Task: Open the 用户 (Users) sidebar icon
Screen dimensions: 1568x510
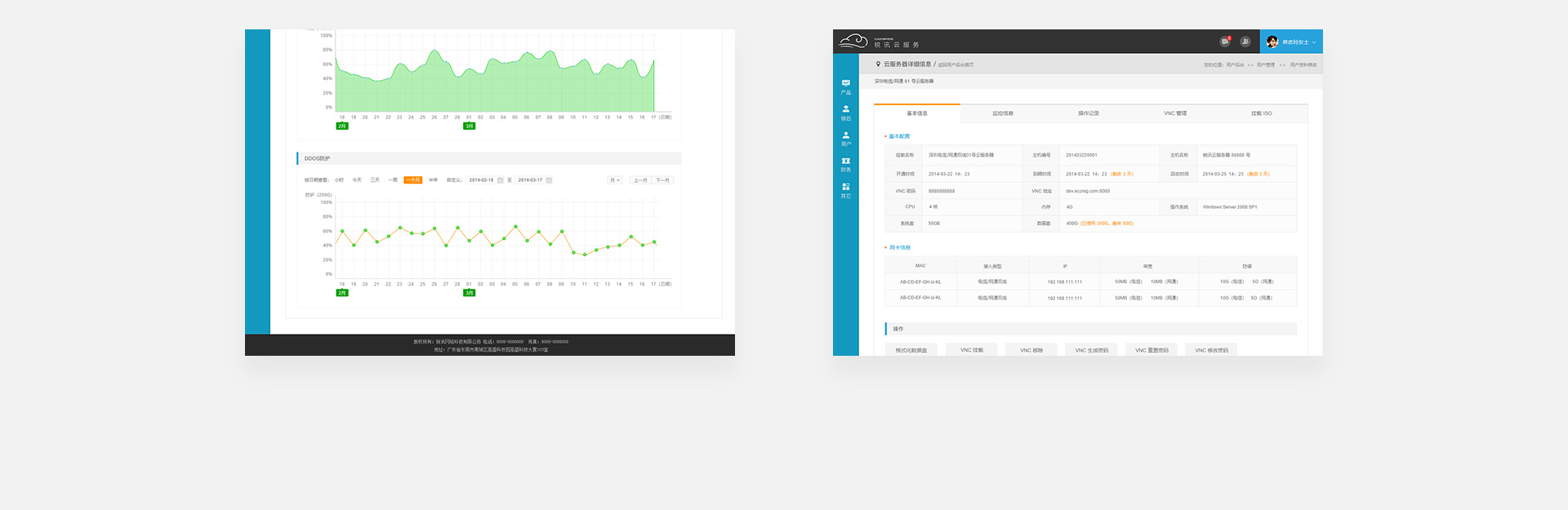Action: tap(845, 138)
